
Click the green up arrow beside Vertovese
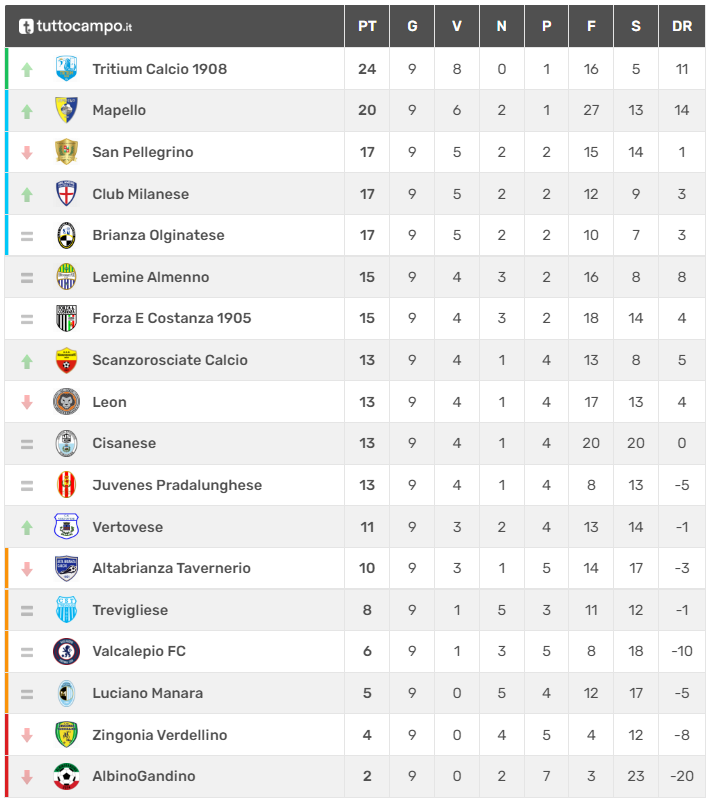coord(27,527)
